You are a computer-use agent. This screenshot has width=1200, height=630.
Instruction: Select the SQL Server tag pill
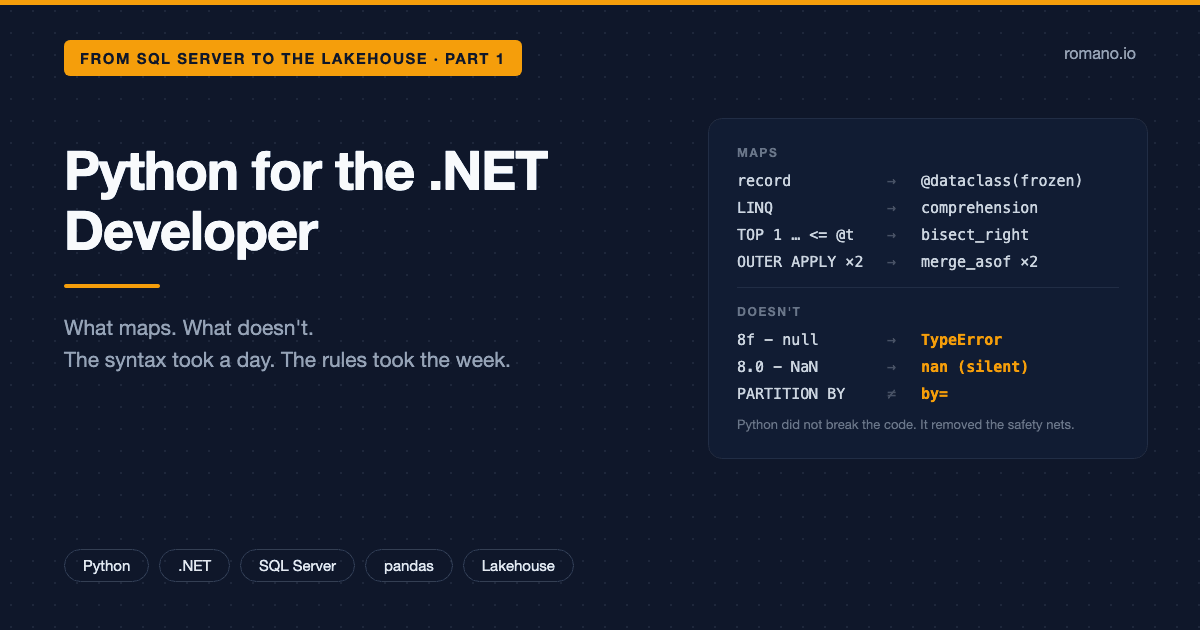coord(298,566)
